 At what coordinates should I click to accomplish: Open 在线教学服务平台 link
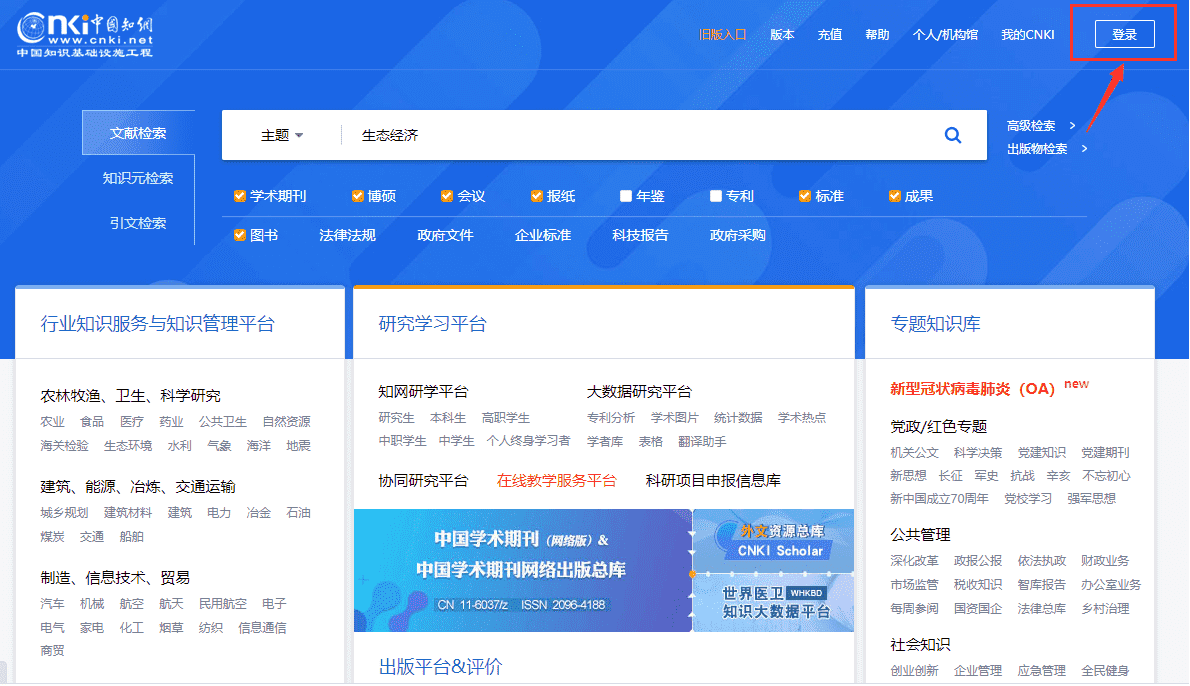point(557,481)
